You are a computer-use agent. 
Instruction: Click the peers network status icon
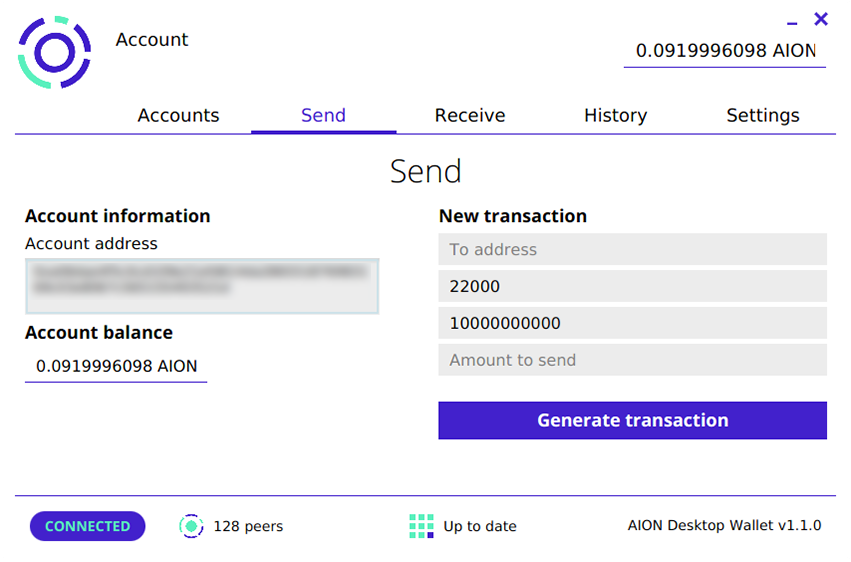(191, 526)
